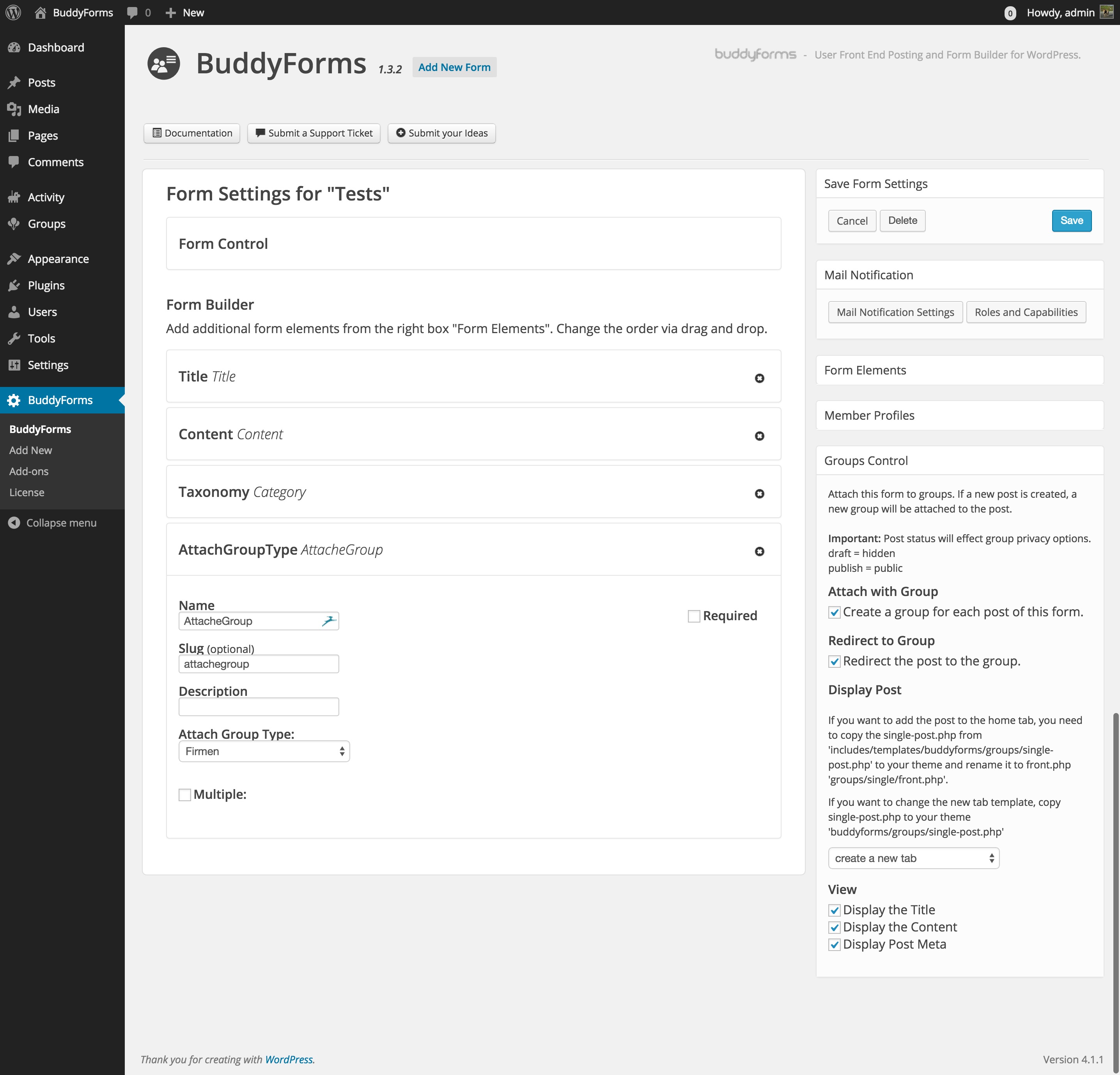
Task: Open comments bubble icon in admin bar
Action: click(x=132, y=12)
